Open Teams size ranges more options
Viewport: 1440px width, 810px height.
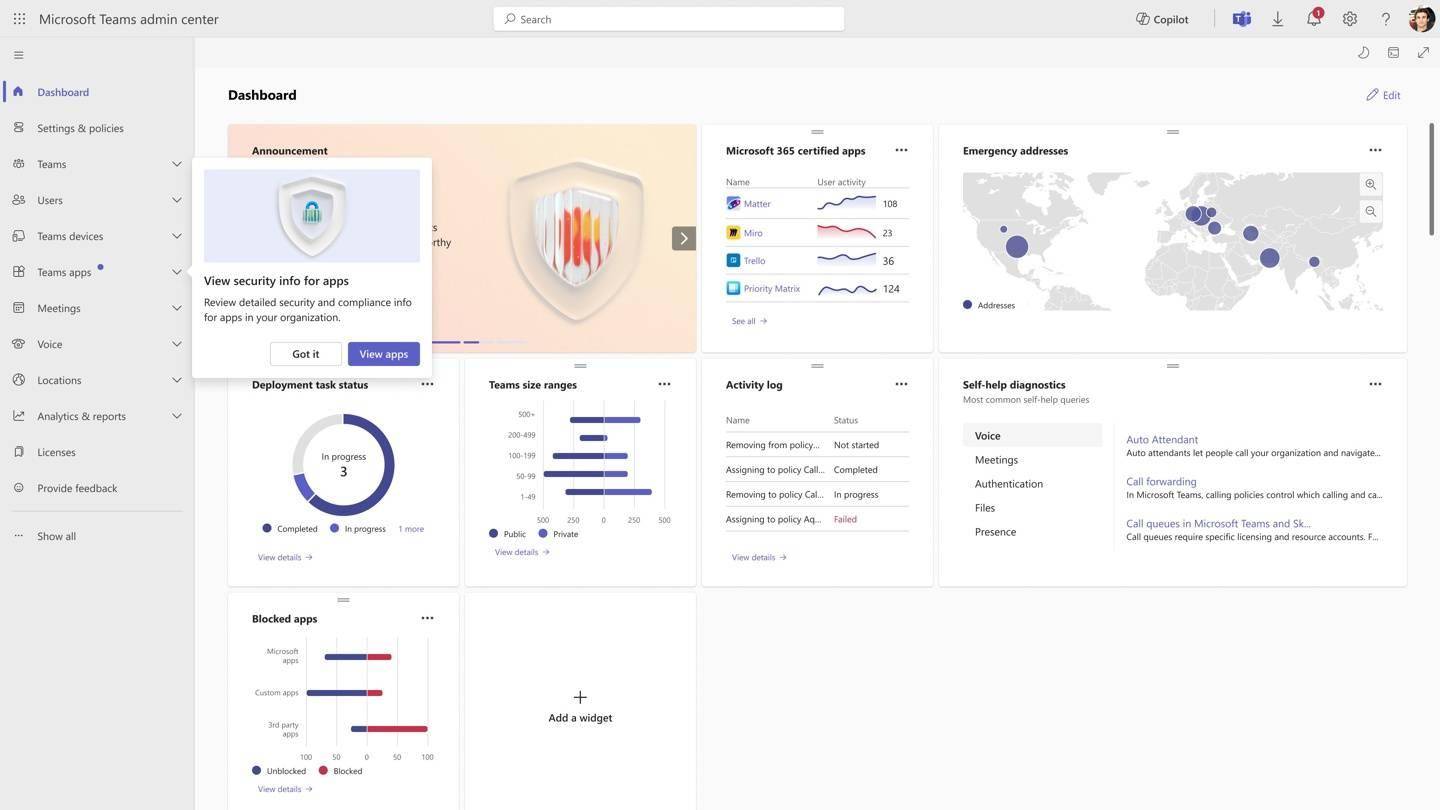[x=664, y=384]
